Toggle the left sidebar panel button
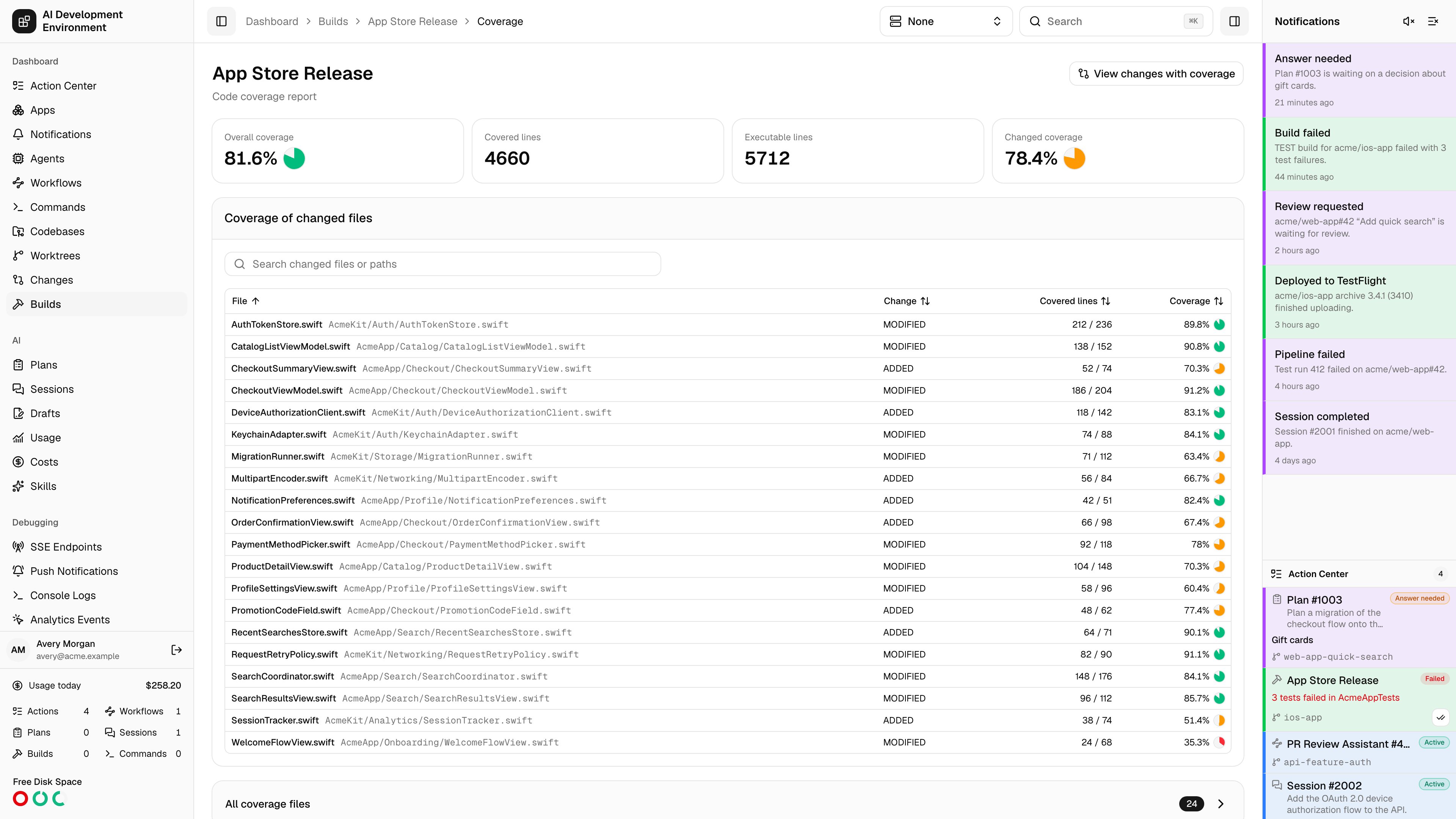Viewport: 1456px width, 819px height. pos(221,22)
